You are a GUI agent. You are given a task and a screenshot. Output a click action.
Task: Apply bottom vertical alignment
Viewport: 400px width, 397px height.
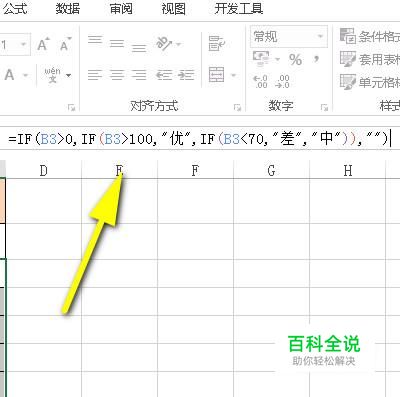[139, 48]
